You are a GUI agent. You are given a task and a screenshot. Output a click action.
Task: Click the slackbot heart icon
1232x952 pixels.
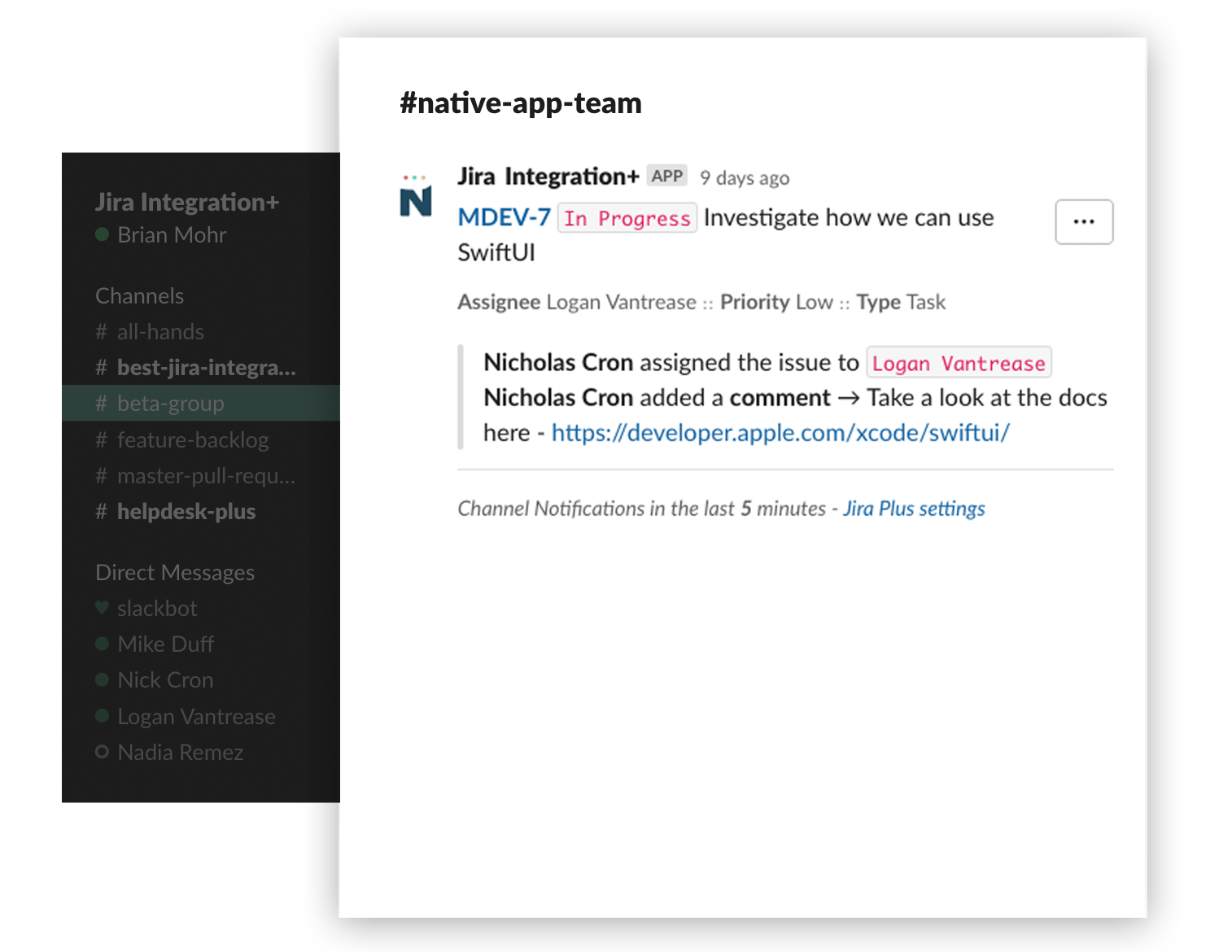coord(102,607)
